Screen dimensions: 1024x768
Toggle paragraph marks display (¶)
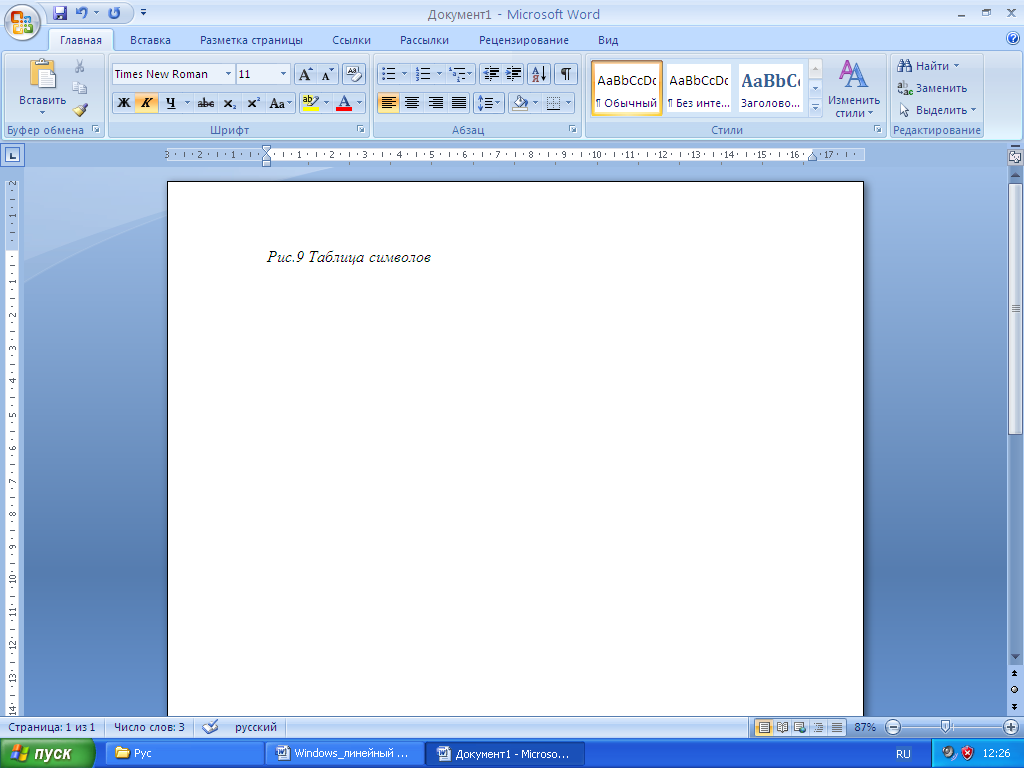click(566, 74)
